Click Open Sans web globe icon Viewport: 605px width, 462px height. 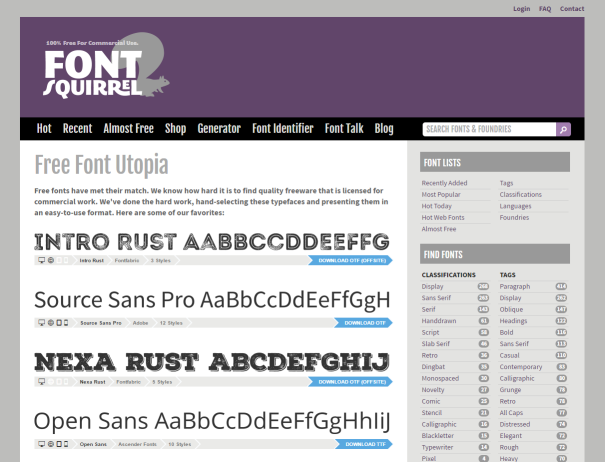coord(51,444)
